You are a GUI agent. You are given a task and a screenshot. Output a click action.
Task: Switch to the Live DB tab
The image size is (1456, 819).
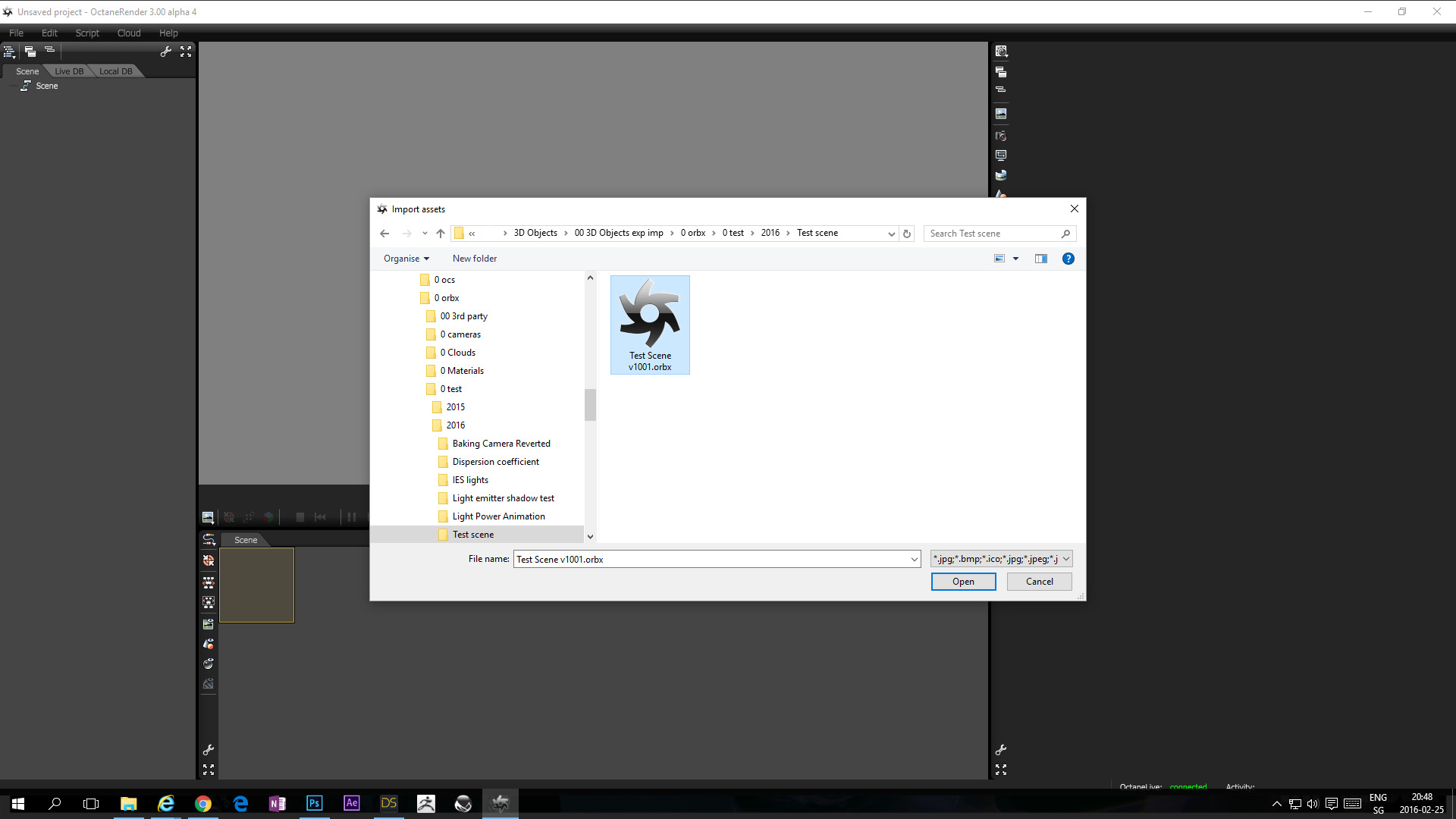(x=69, y=71)
